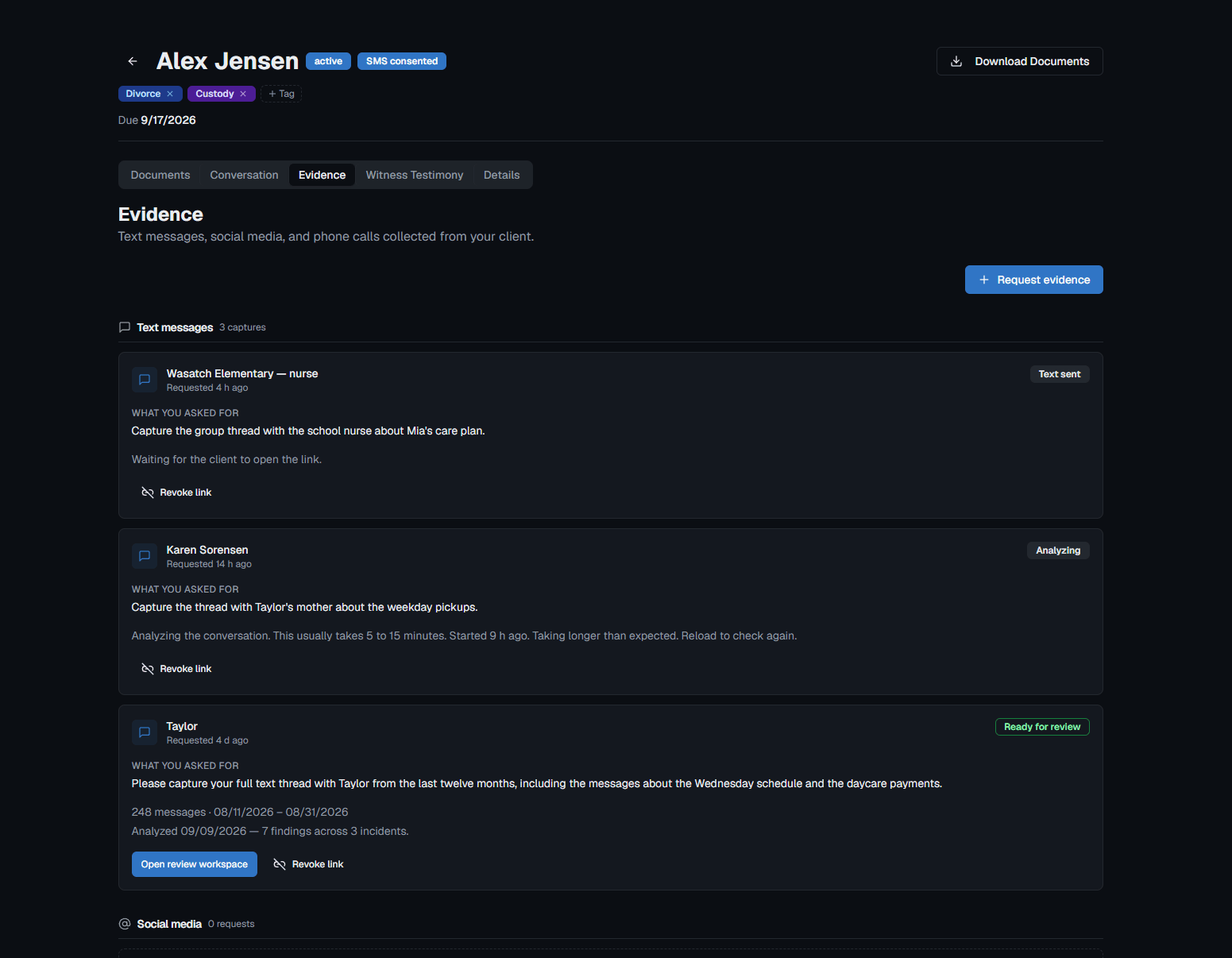Click the Text sent status badge
This screenshot has width=1232, height=958.
pos(1060,374)
